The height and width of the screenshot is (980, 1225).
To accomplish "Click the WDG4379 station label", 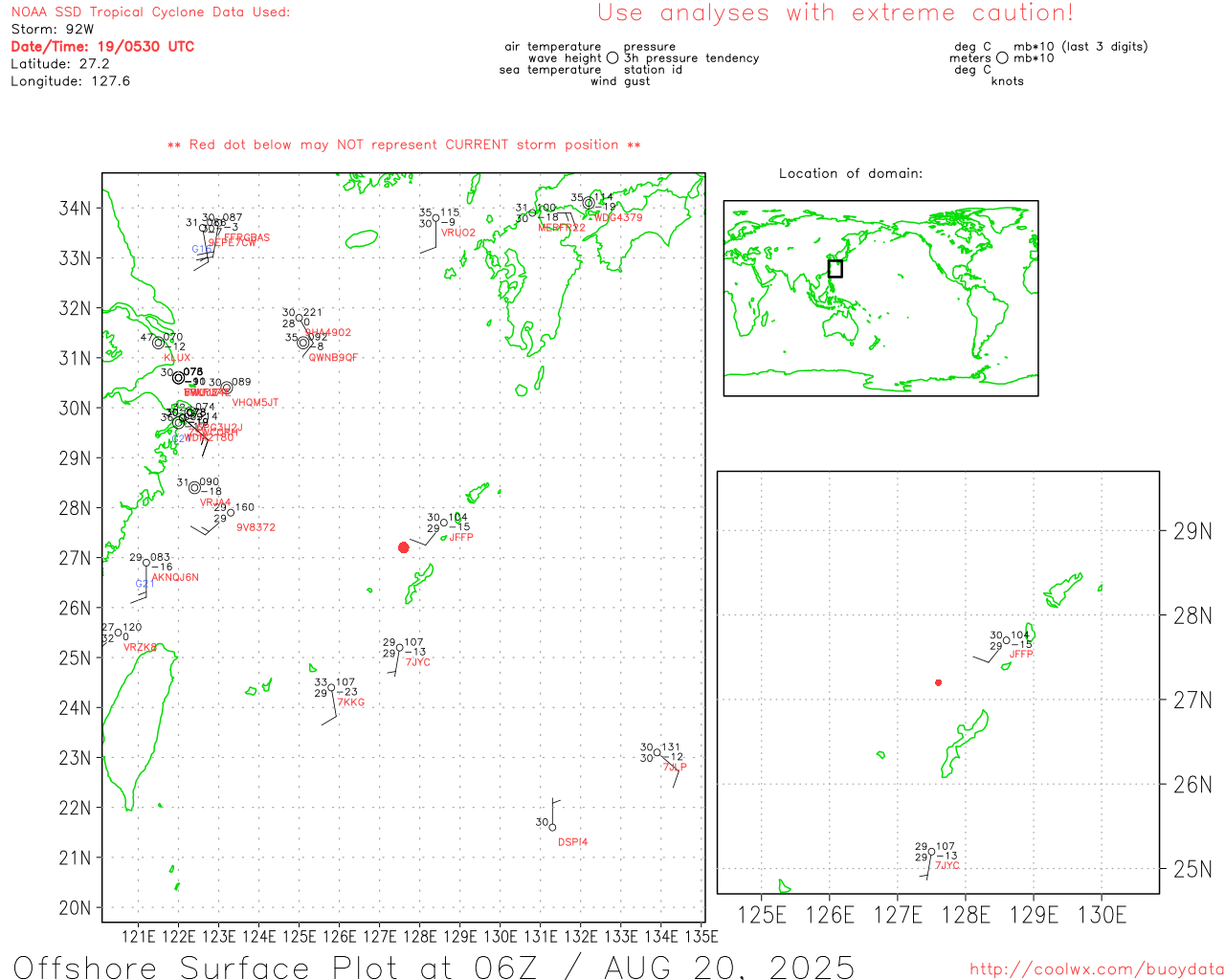I will click(618, 217).
